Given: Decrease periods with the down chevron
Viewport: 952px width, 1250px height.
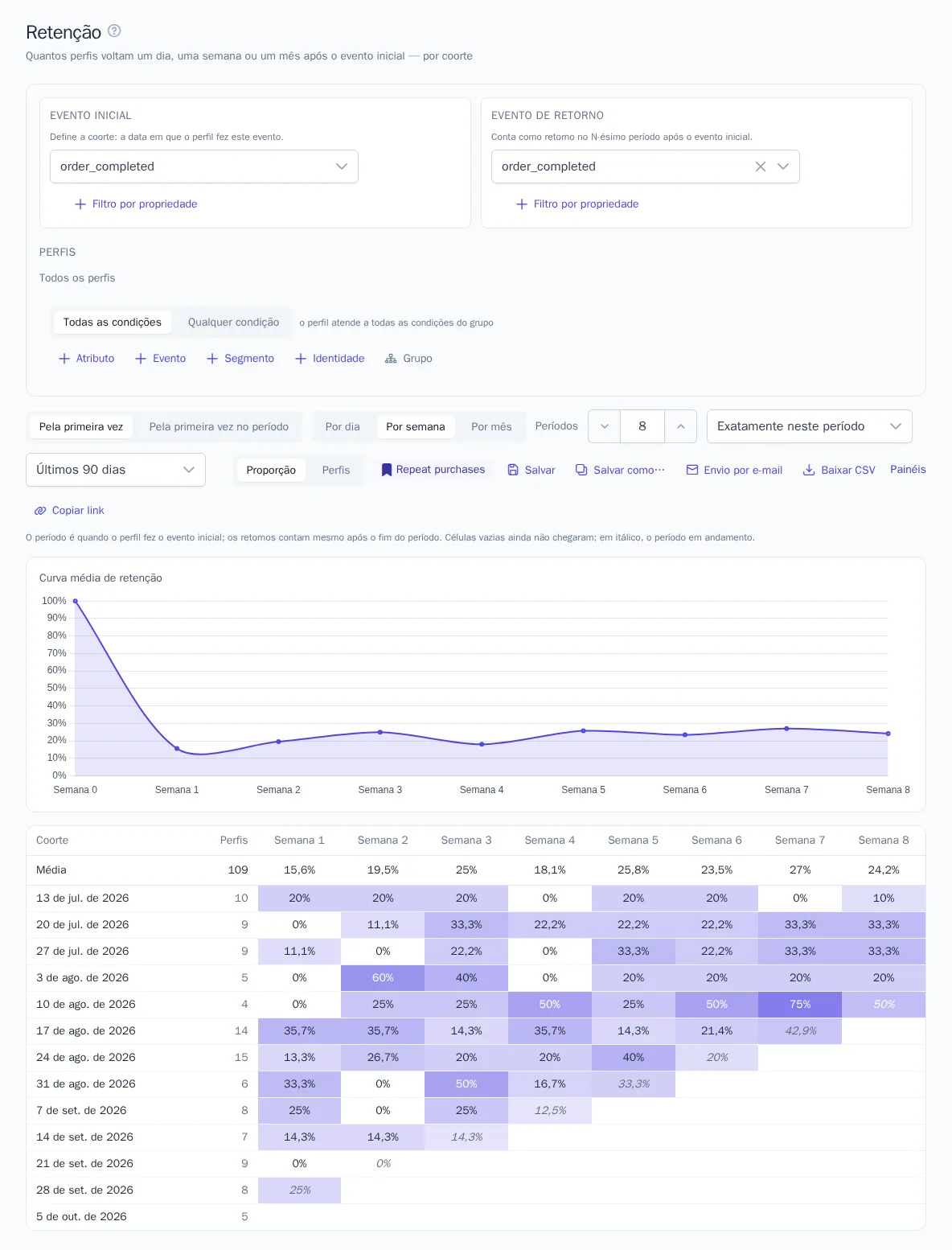Looking at the screenshot, I should pos(605,426).
